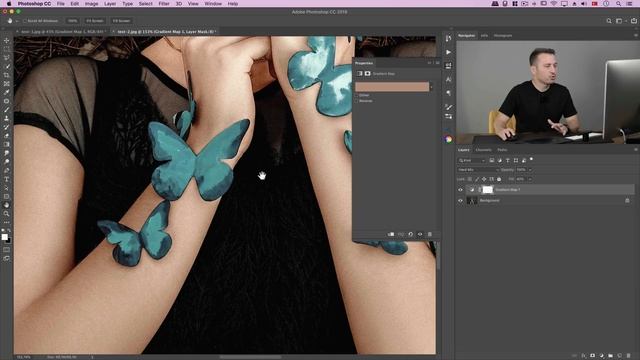Select the Move tool
The height and width of the screenshot is (360, 640).
(7, 40)
